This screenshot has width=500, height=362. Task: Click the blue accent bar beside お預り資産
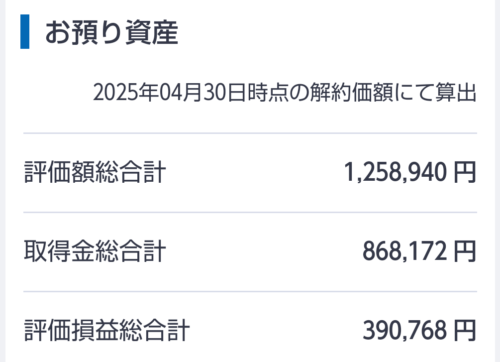pyautogui.click(x=25, y=32)
